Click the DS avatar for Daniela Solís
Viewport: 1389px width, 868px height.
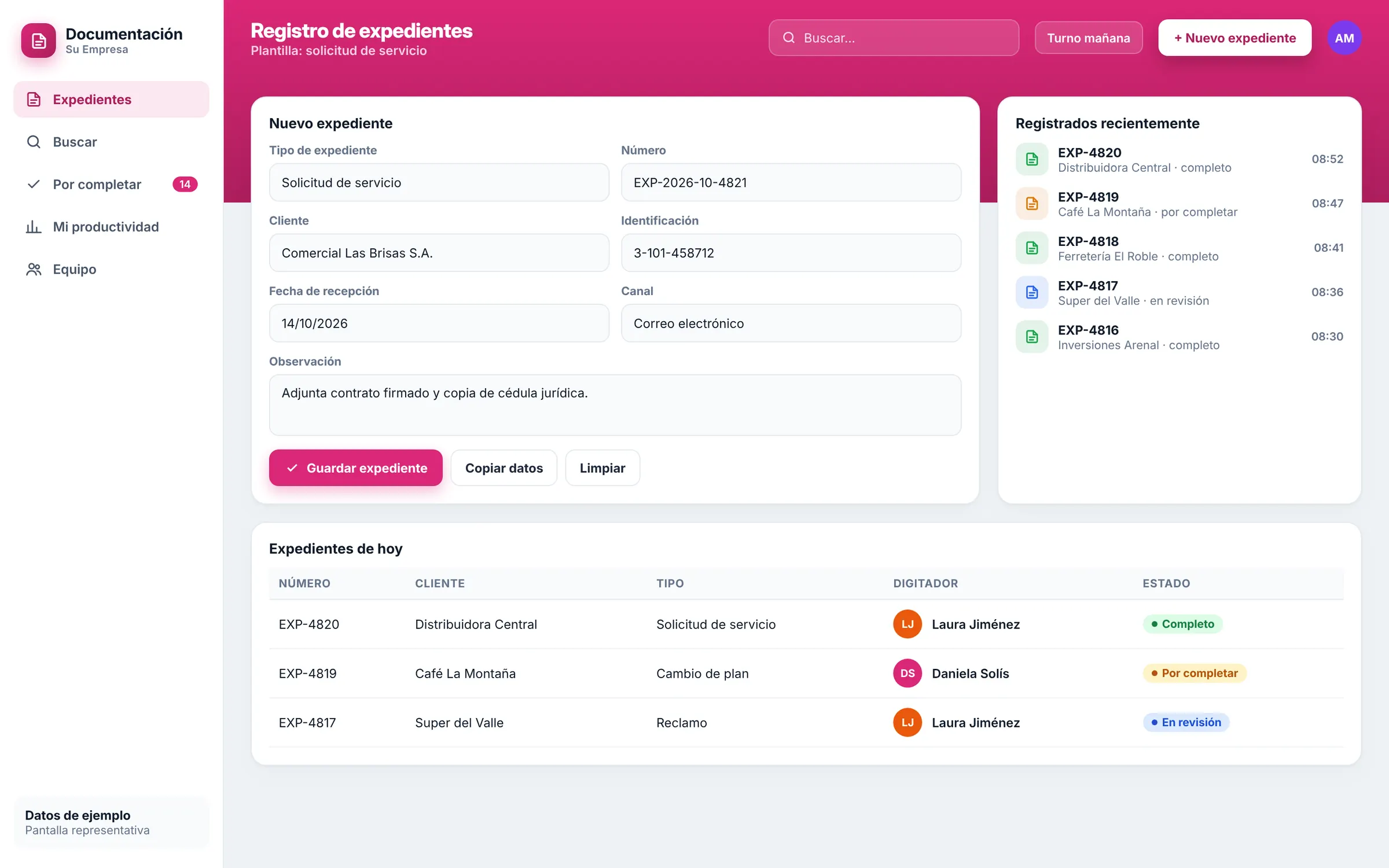click(x=907, y=673)
